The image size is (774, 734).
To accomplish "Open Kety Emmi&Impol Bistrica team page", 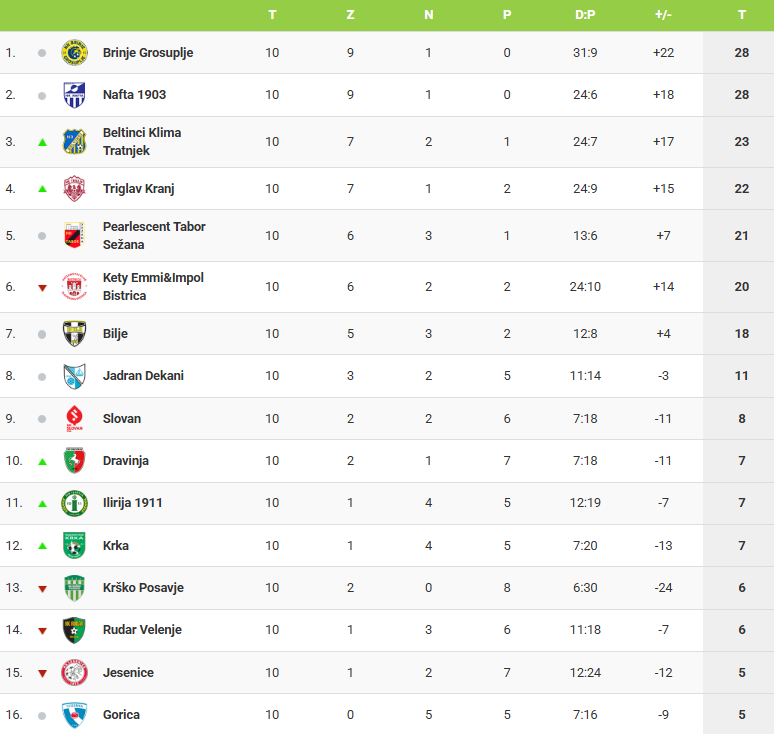I will click(x=153, y=286).
